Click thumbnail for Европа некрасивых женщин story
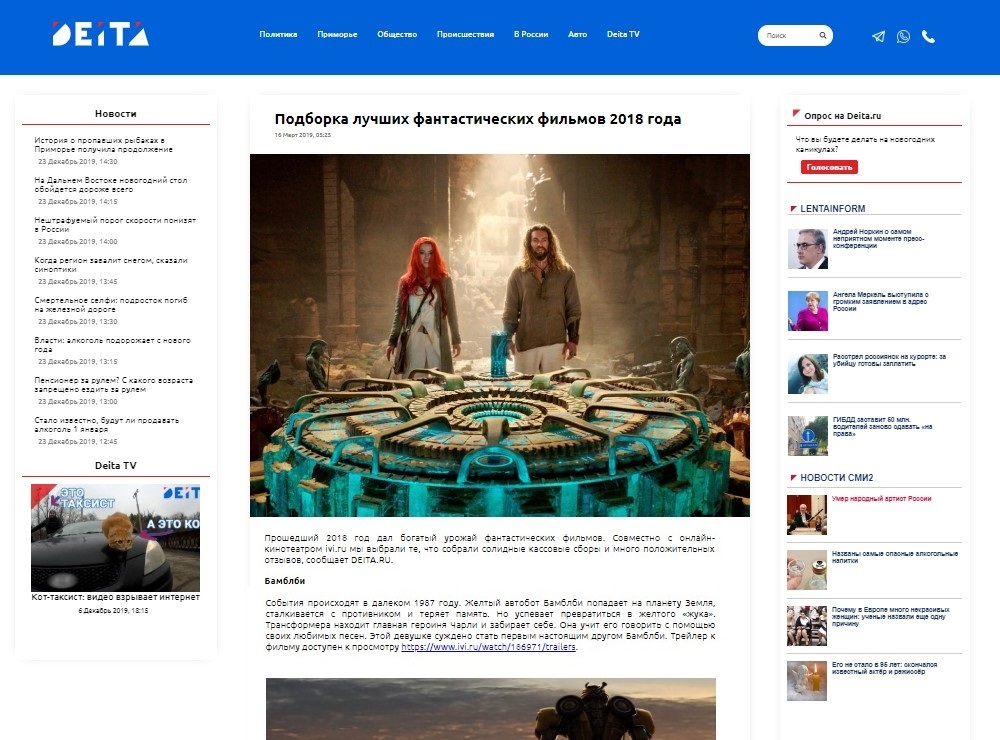 point(807,626)
